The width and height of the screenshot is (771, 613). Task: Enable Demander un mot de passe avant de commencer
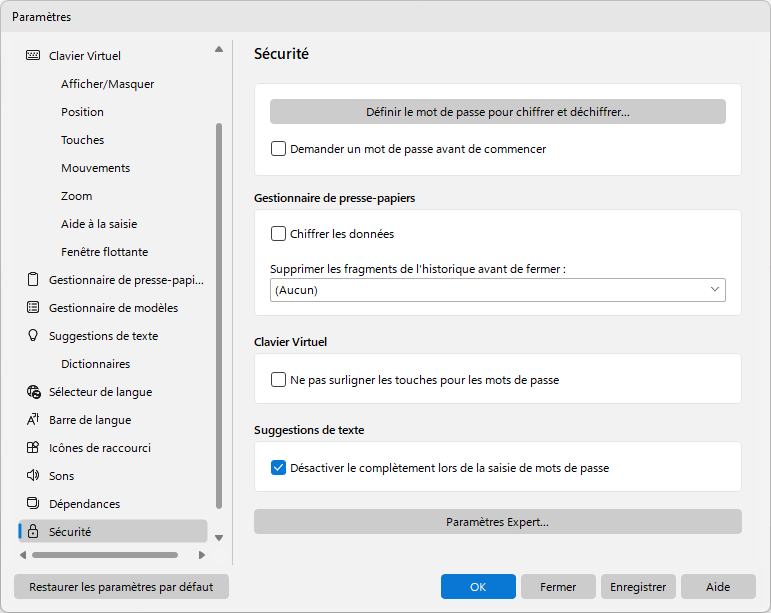pos(278,148)
